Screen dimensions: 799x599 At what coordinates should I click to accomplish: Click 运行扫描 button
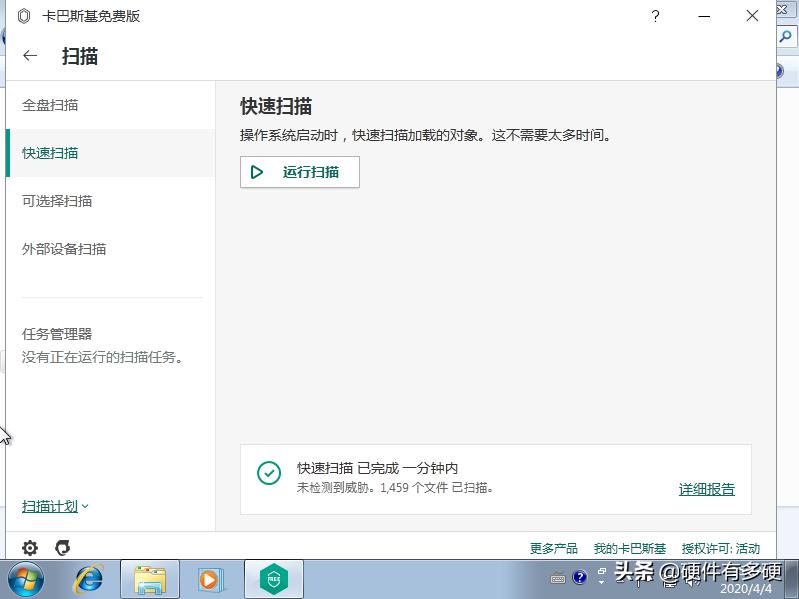coord(300,172)
